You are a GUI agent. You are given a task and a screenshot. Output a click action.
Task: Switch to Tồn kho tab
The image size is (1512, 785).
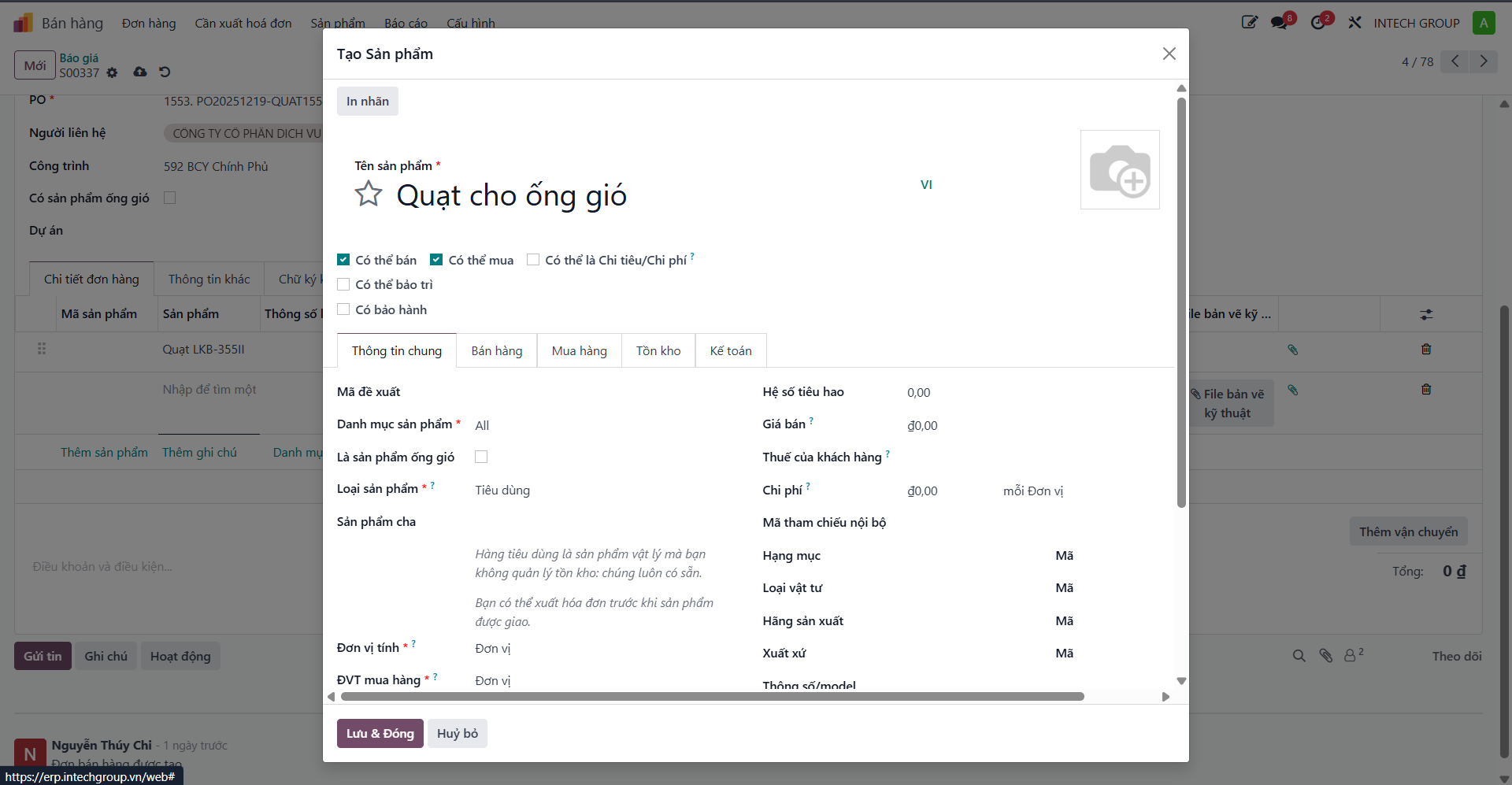coord(658,351)
